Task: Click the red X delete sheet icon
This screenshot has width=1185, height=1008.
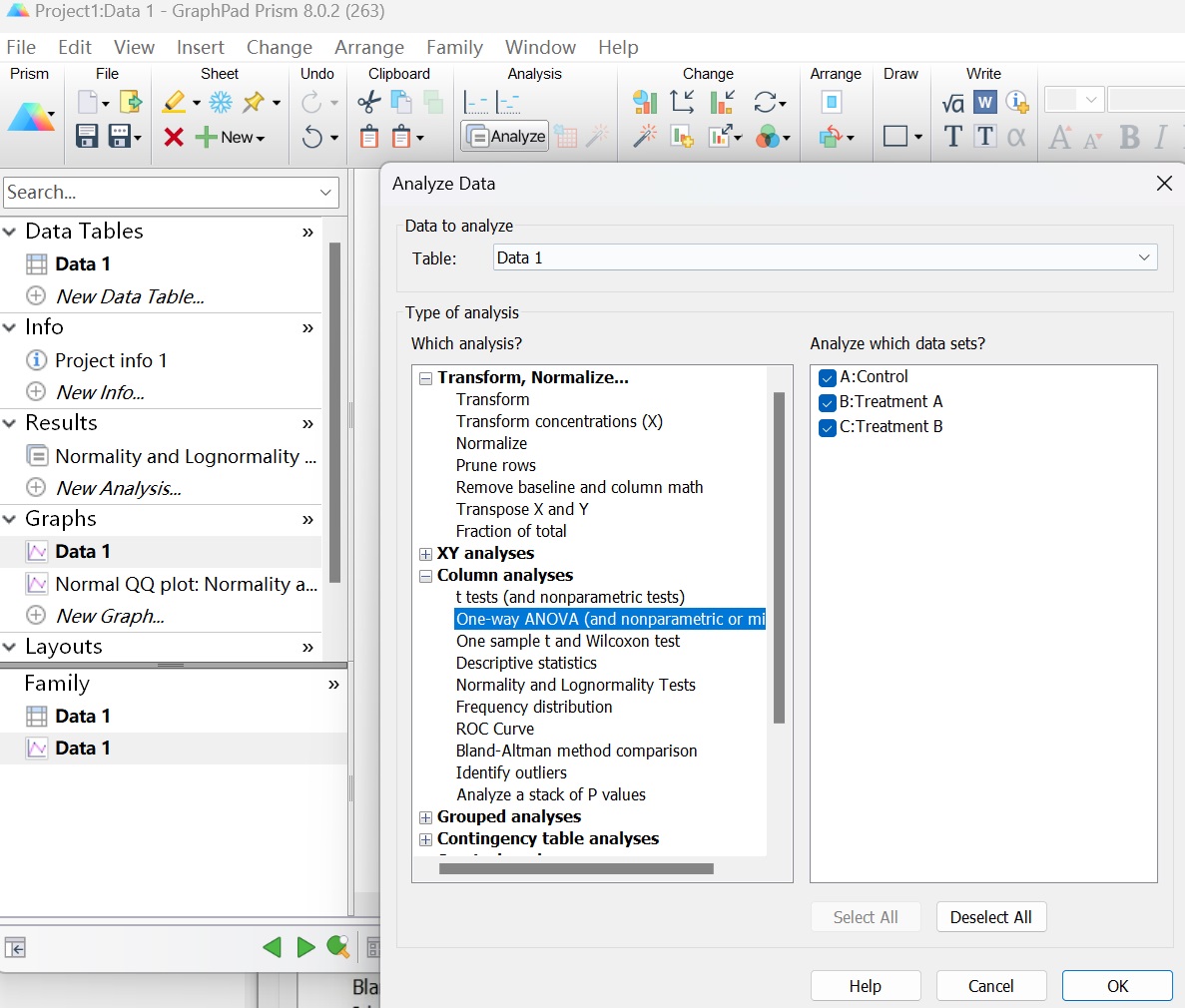Action: point(174,137)
